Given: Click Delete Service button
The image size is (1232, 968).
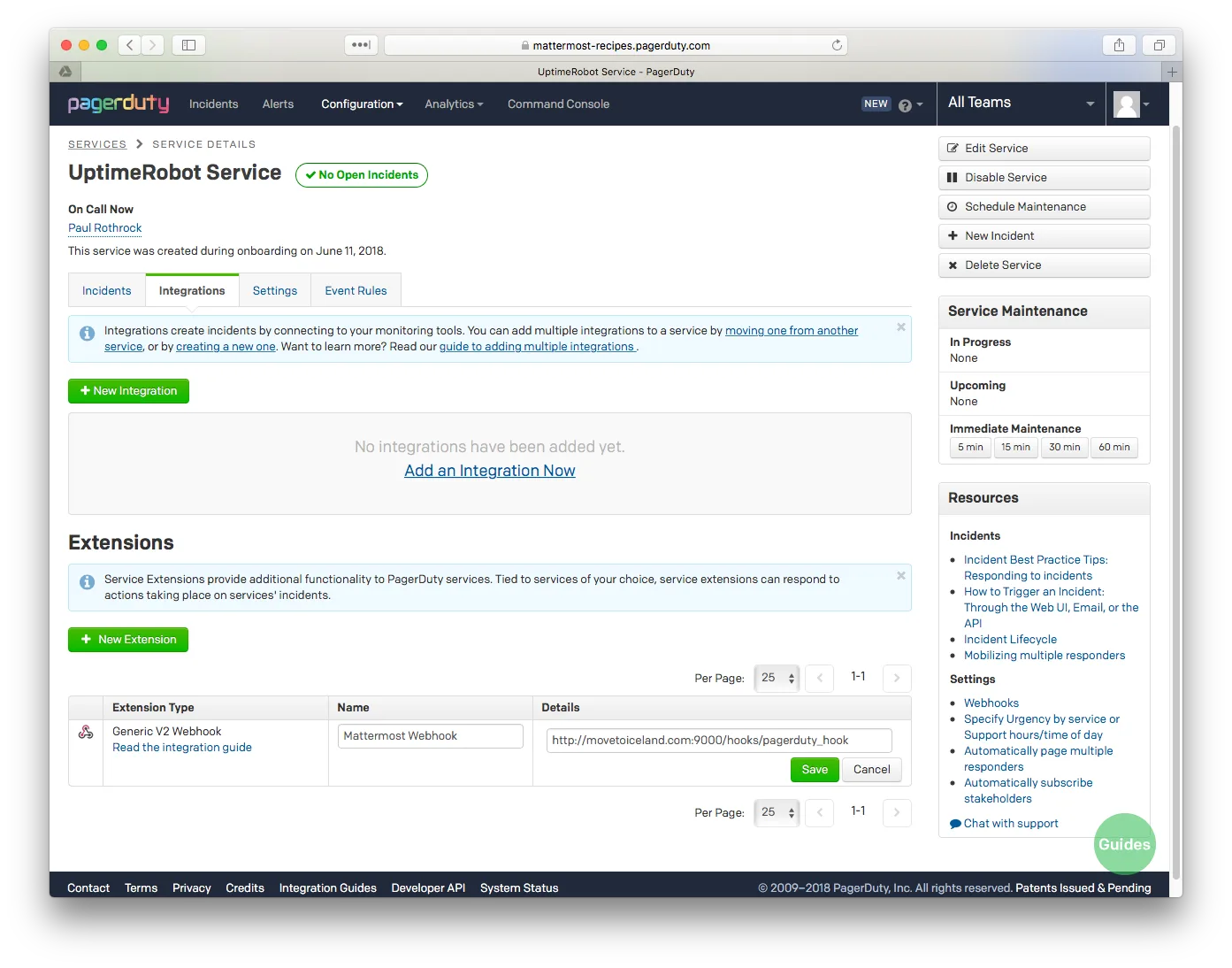Looking at the screenshot, I should [1044, 265].
